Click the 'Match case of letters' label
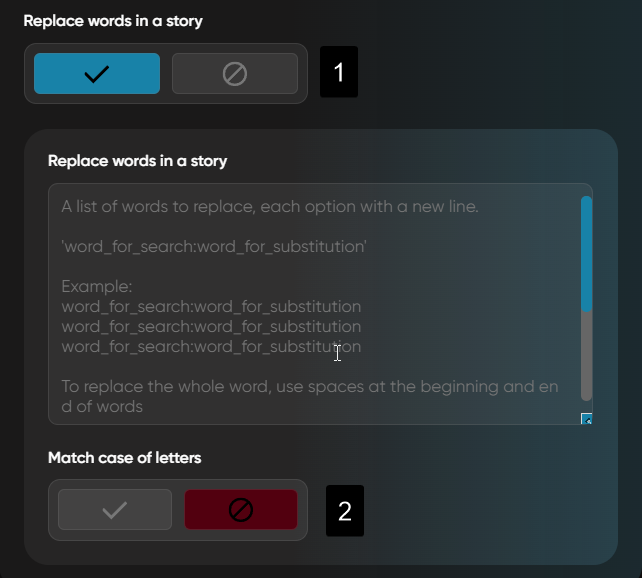The image size is (642, 578). point(125,458)
